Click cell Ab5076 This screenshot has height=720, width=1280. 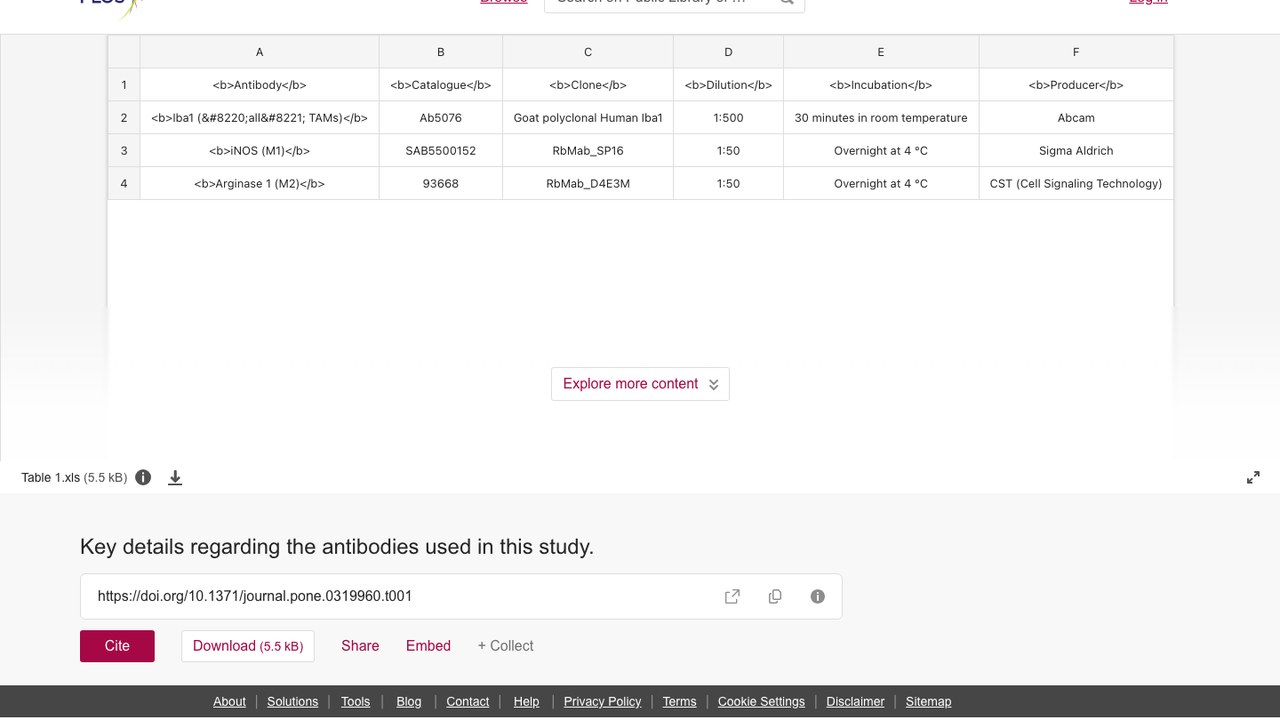click(440, 118)
